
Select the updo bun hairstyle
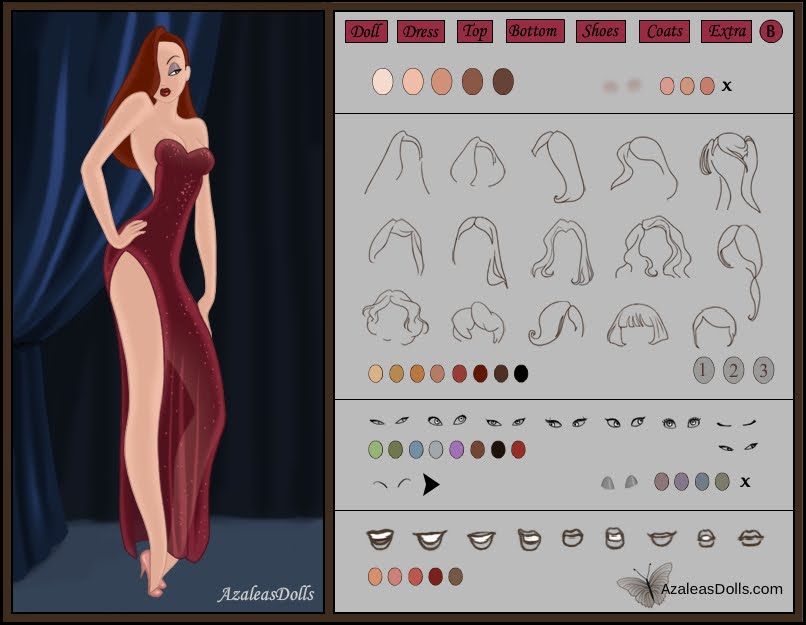pos(478,322)
